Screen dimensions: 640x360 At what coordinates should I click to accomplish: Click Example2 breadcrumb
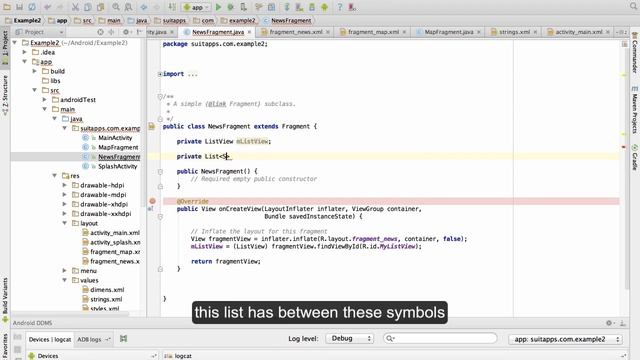(x=23, y=20)
